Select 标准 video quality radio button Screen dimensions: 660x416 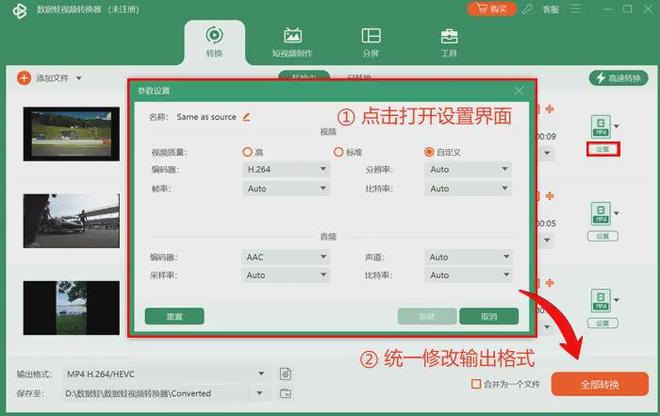click(x=338, y=152)
